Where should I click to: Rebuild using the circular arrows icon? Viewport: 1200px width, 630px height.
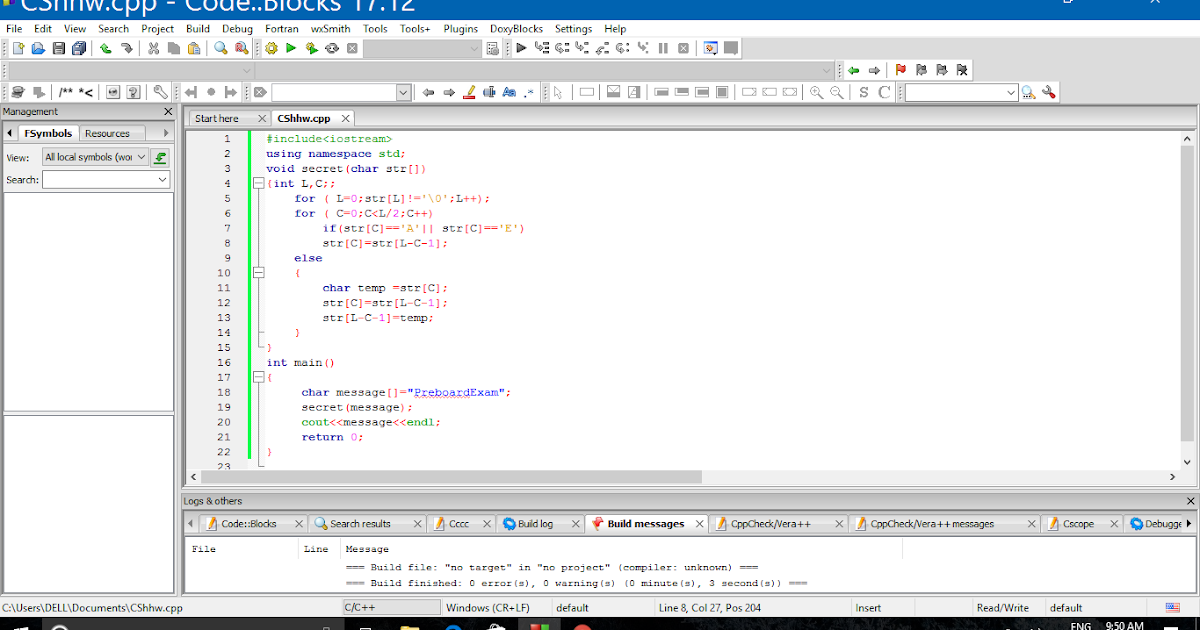pyautogui.click(x=330, y=47)
